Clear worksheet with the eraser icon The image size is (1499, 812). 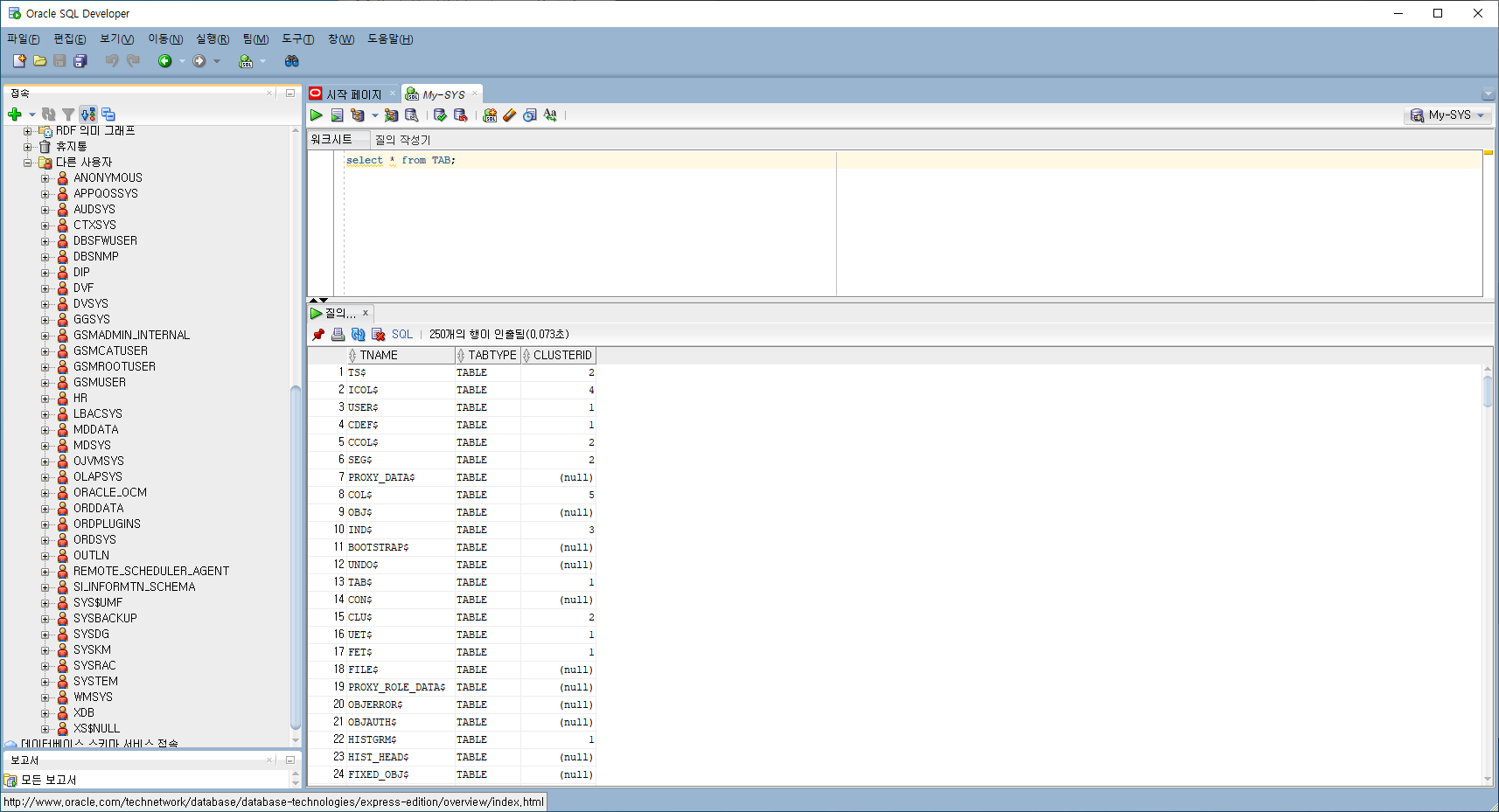point(510,115)
